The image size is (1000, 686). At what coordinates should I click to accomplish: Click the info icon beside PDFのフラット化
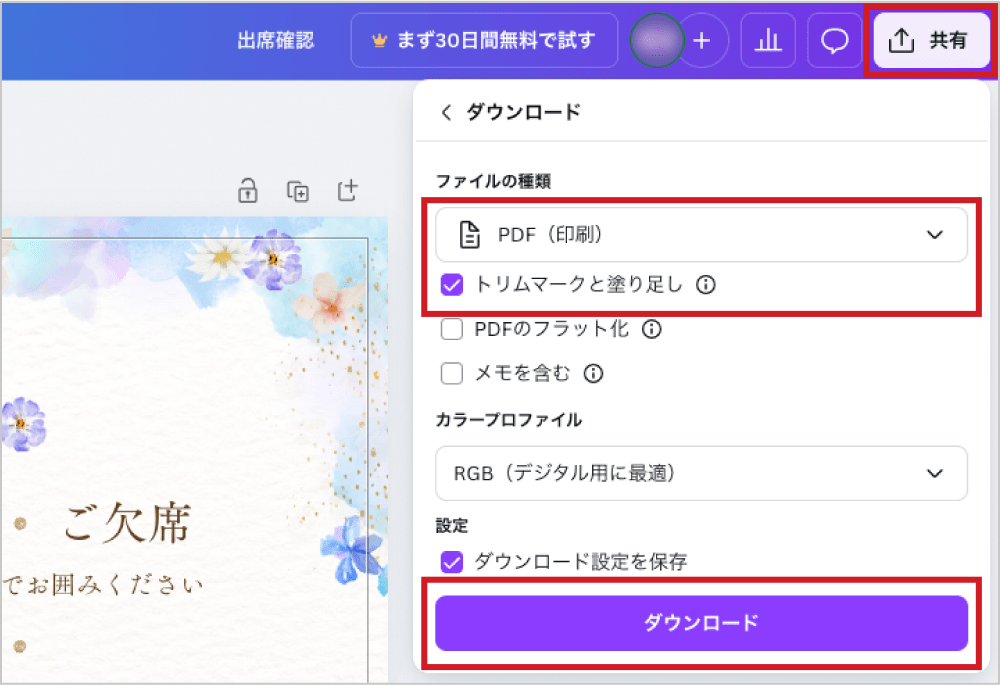(x=652, y=329)
